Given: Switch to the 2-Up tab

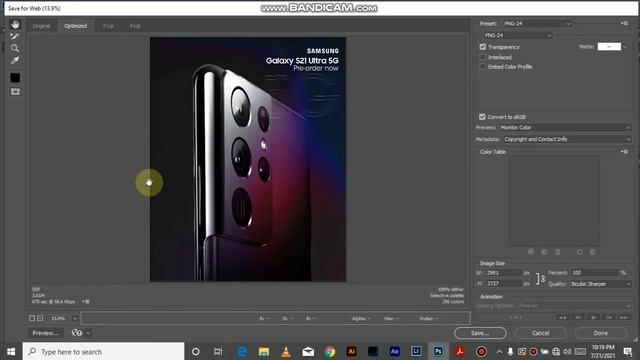Looking at the screenshot, I should coord(108,26).
